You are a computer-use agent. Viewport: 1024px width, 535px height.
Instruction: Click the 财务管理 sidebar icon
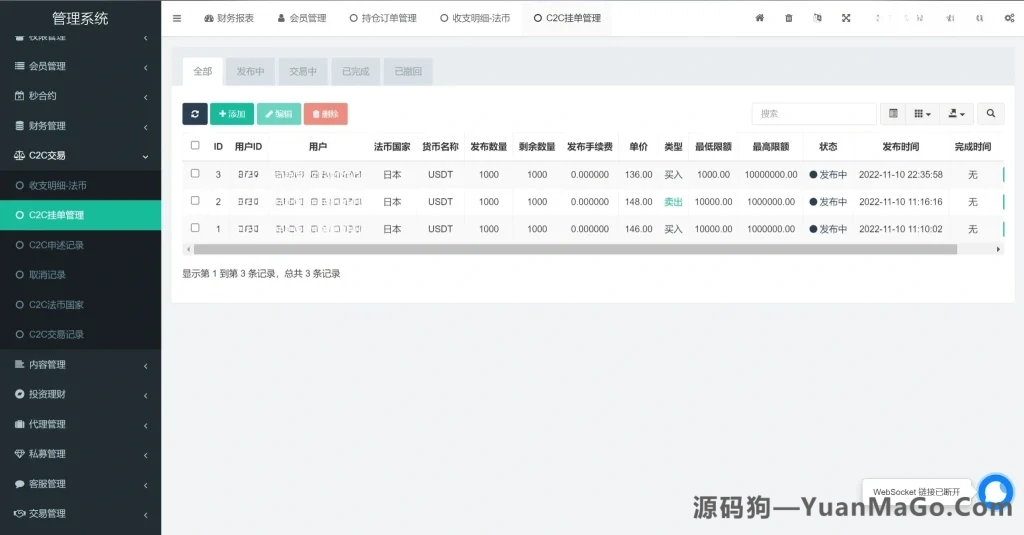click(20, 125)
